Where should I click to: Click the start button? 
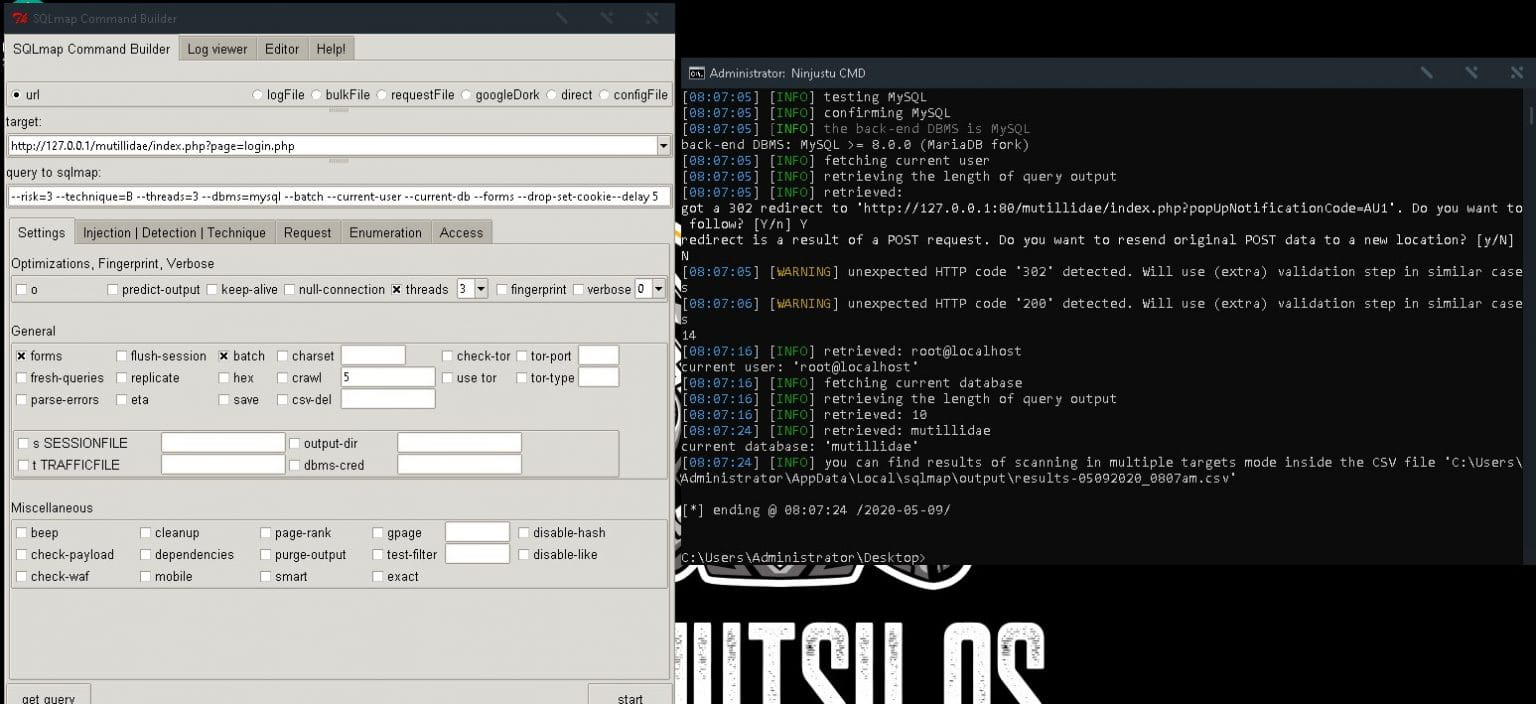point(629,697)
